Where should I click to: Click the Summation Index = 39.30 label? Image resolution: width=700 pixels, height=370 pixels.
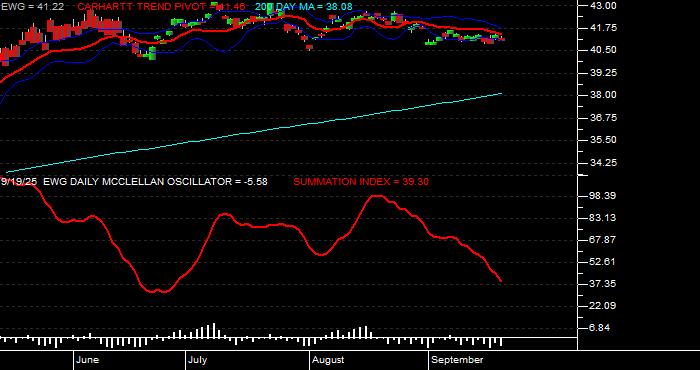(x=361, y=182)
